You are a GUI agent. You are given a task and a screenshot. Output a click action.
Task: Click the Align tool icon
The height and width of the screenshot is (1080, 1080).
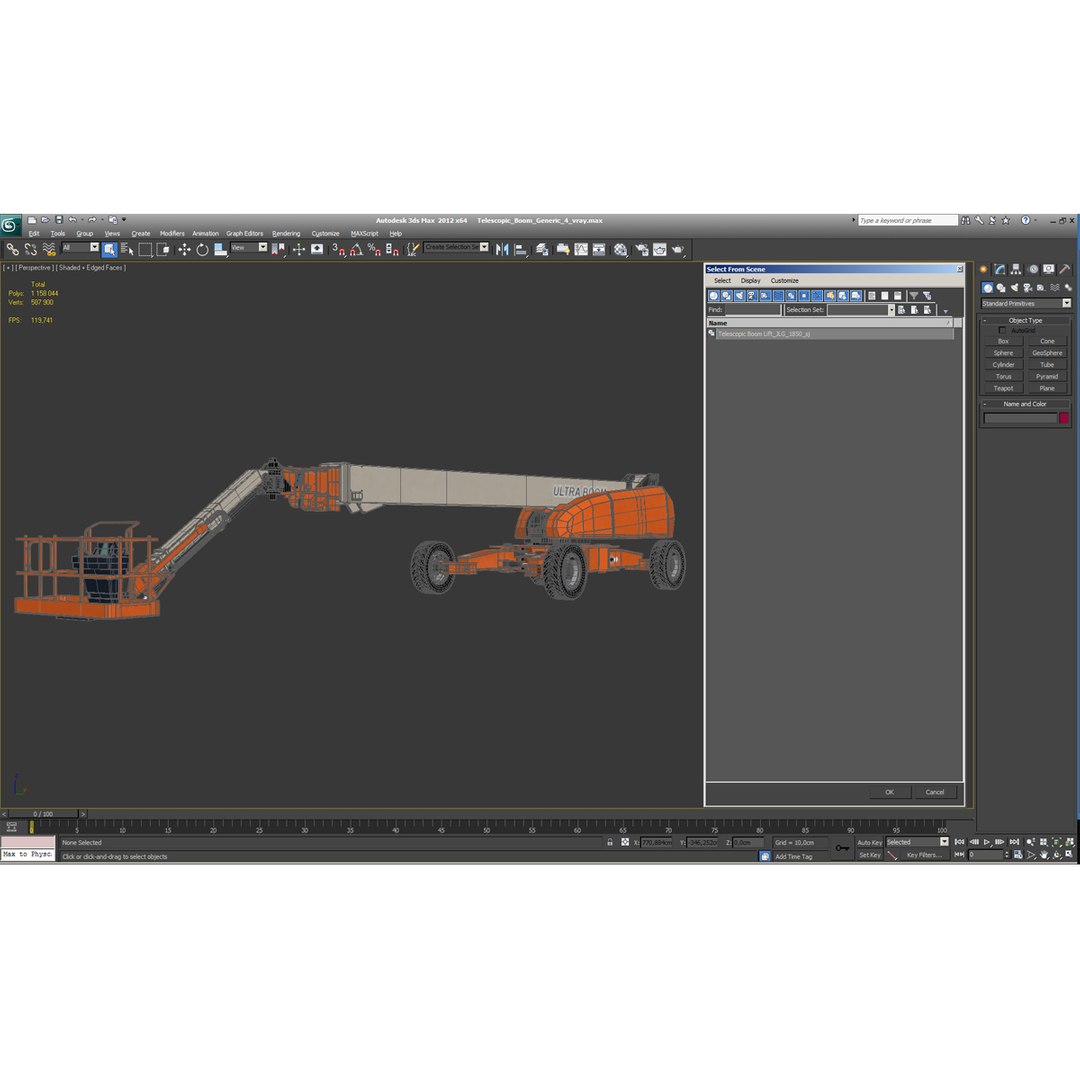point(521,249)
